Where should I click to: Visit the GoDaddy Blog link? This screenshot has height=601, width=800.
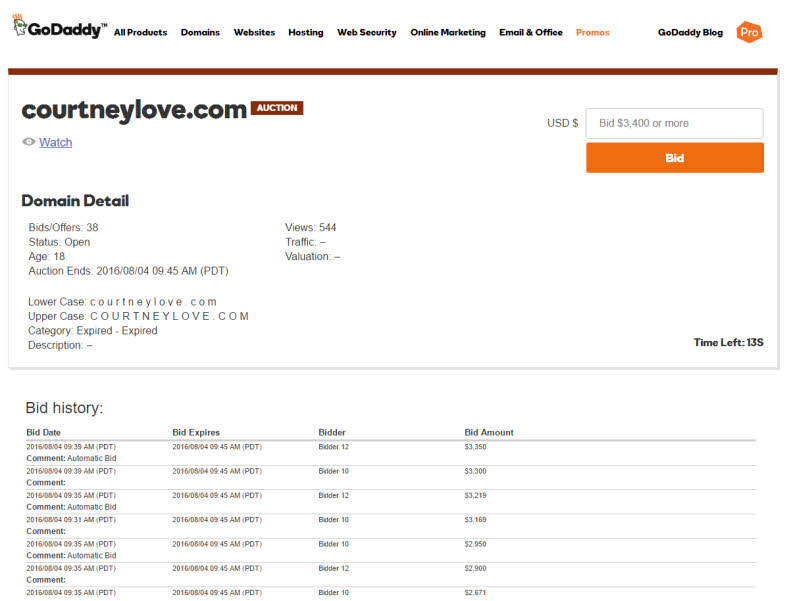(690, 32)
